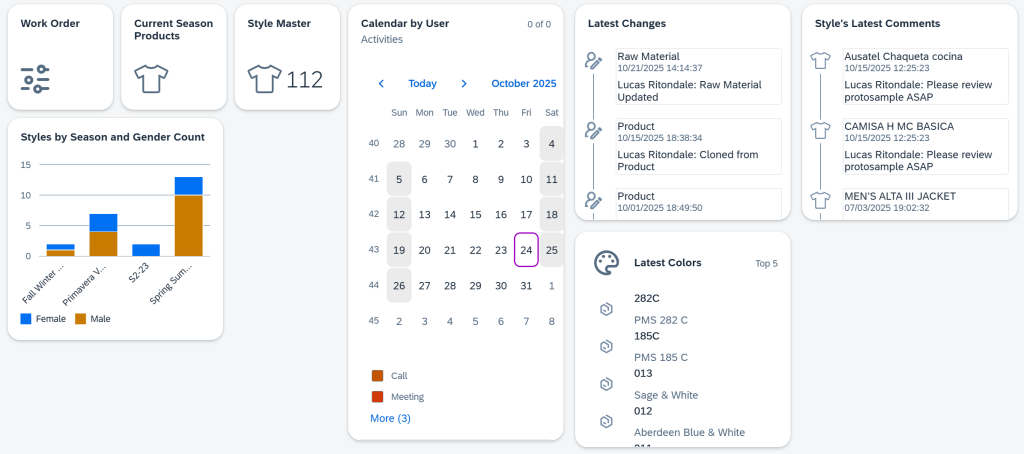Image resolution: width=1024 pixels, height=454 pixels.
Task: Click the Call legend color swatch
Action: point(377,376)
